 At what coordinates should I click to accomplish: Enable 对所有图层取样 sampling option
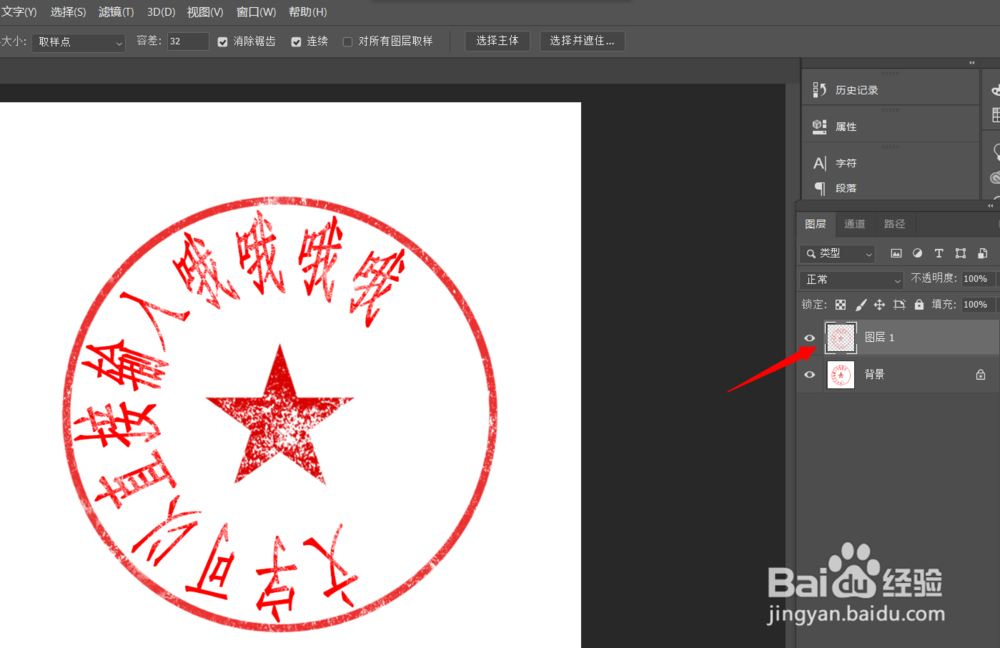[348, 41]
